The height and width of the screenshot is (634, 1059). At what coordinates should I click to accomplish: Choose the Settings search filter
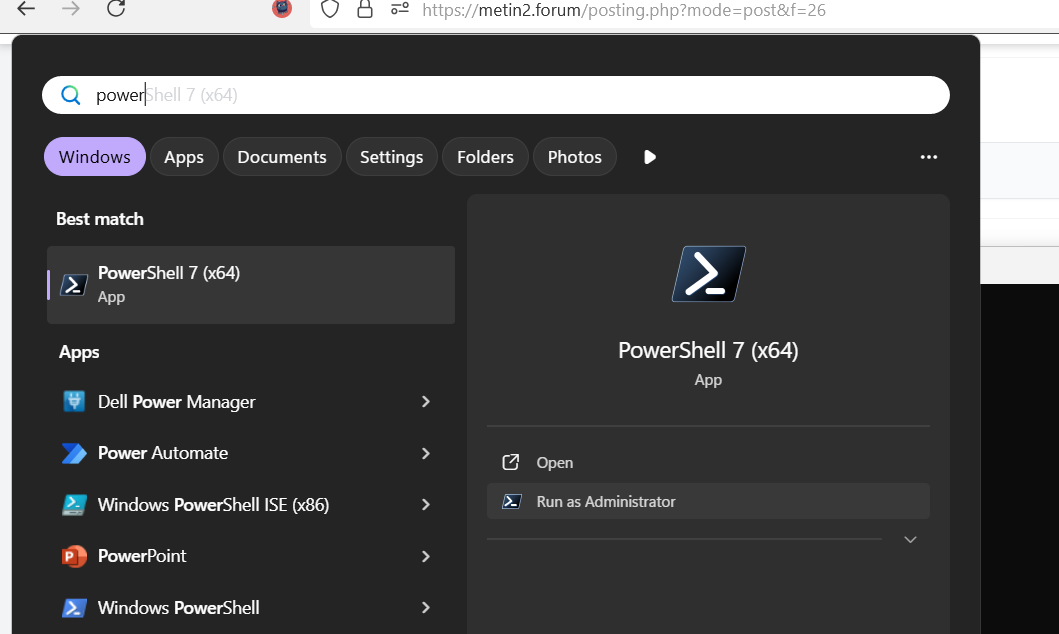tap(391, 157)
